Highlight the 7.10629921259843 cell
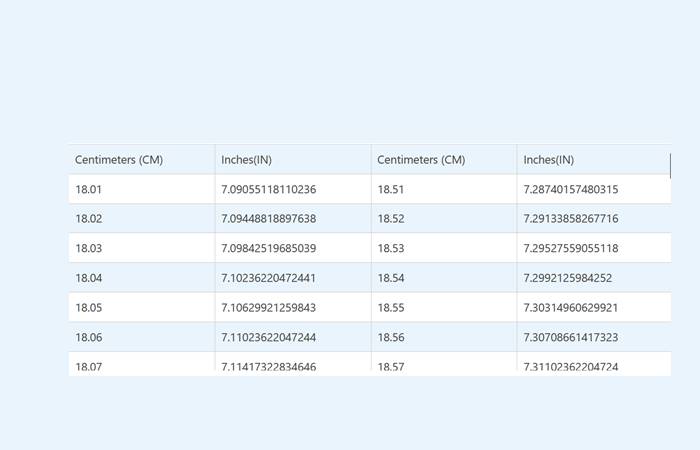Screen dimensions: 700x450 [x=293, y=308]
